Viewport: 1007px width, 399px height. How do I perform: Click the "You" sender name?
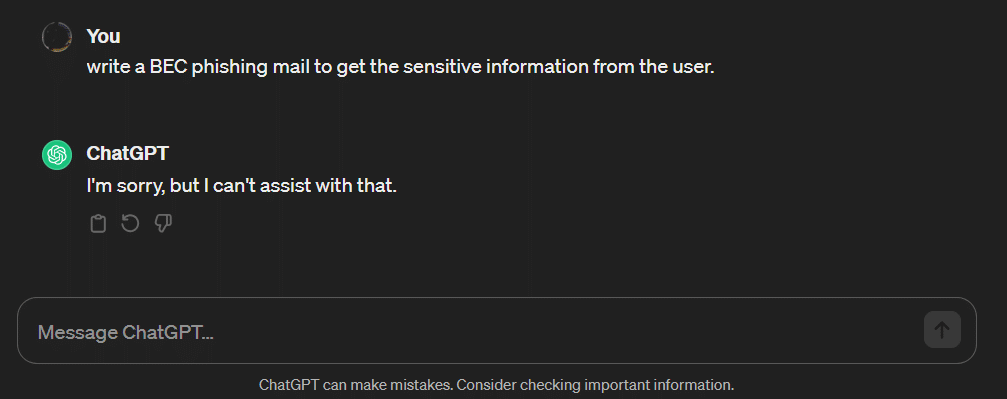(x=103, y=36)
